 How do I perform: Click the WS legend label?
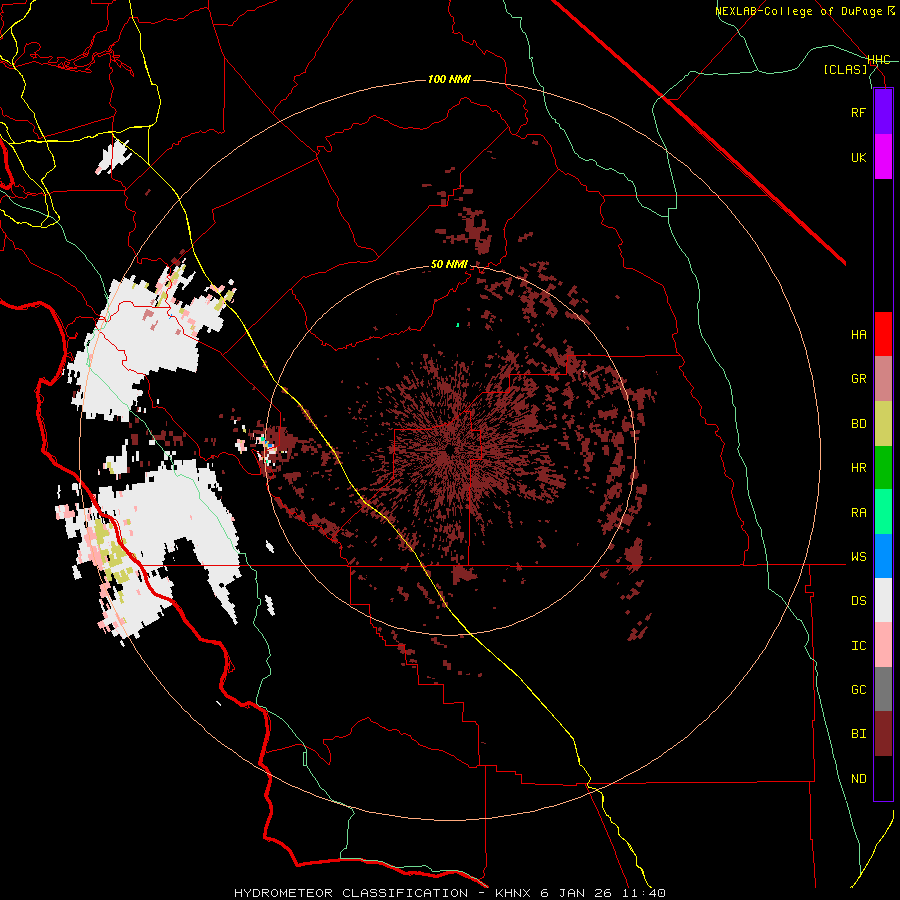(858, 557)
